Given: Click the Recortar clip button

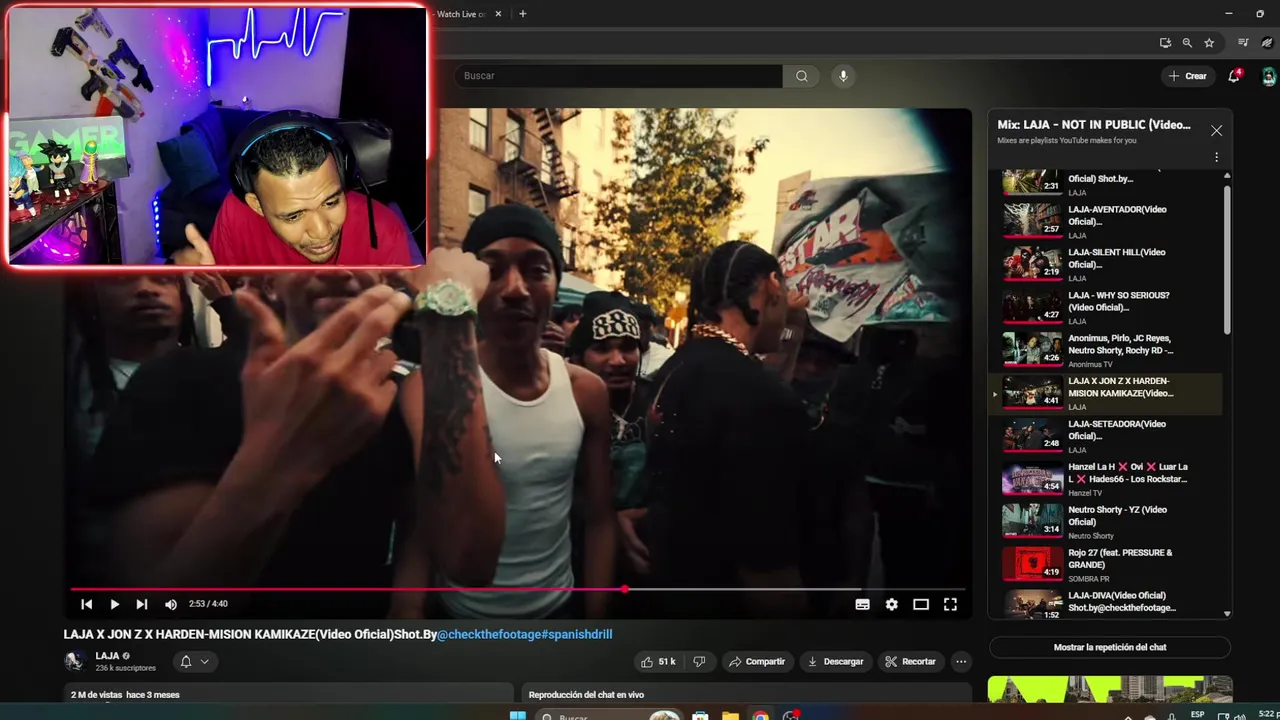Looking at the screenshot, I should tap(910, 661).
